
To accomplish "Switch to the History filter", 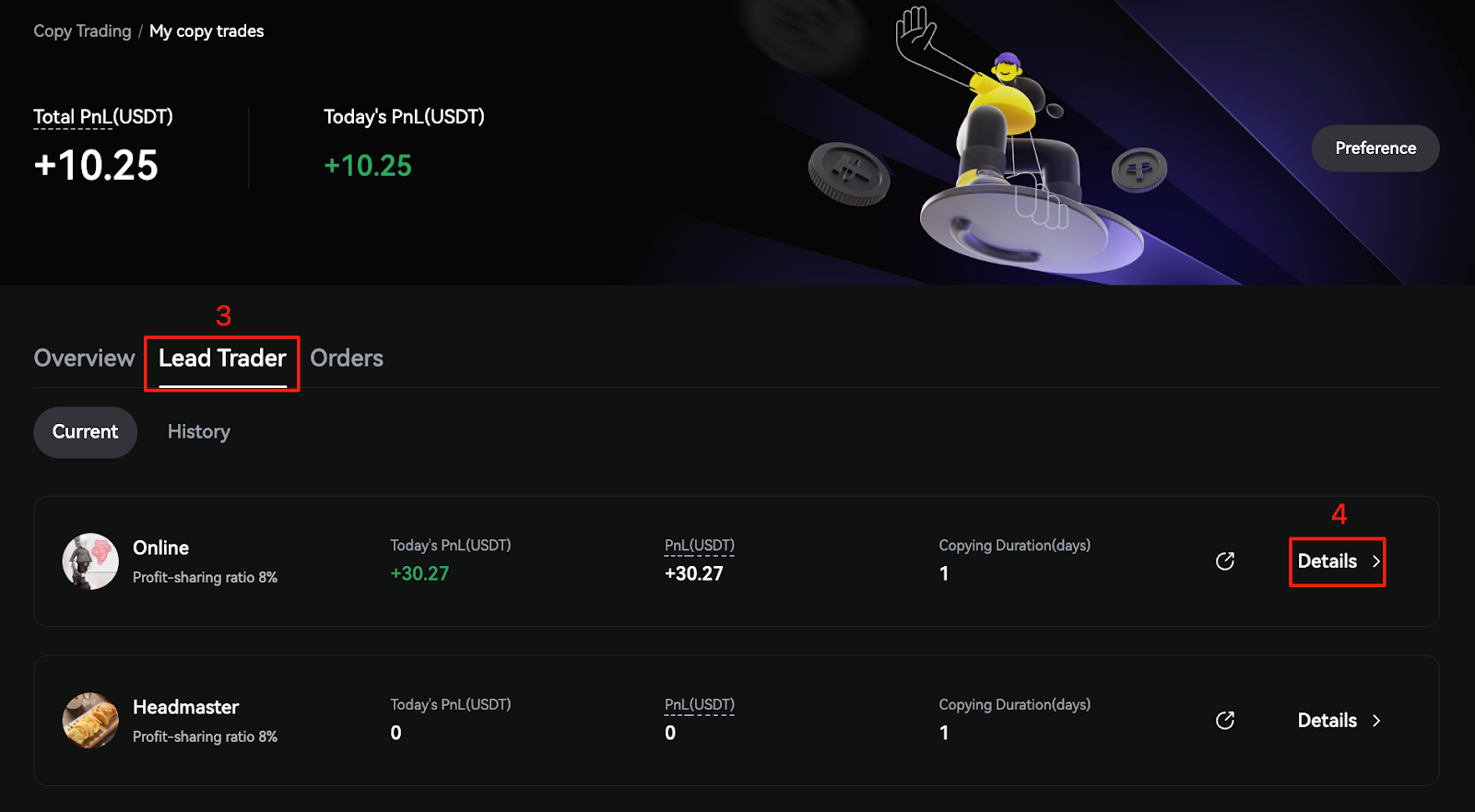I will (199, 432).
